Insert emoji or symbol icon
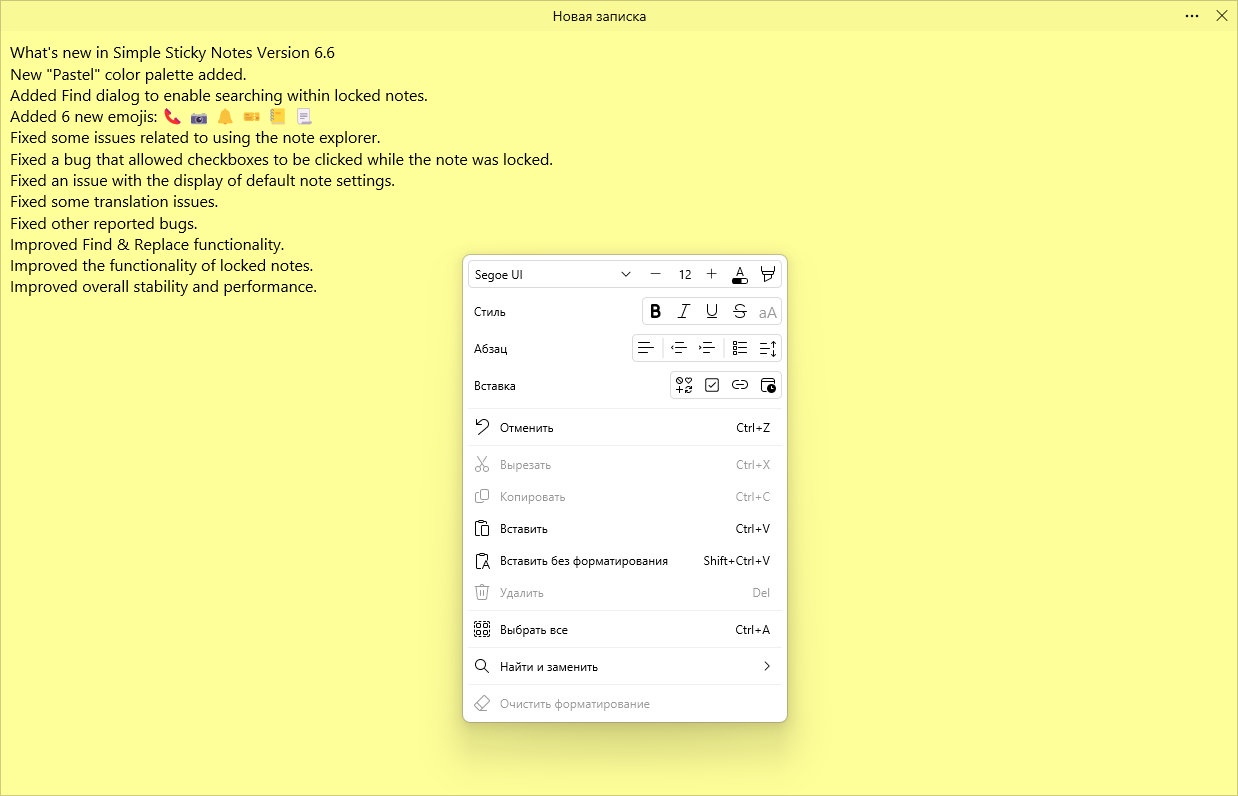Viewport: 1238px width, 796px height. coord(684,385)
